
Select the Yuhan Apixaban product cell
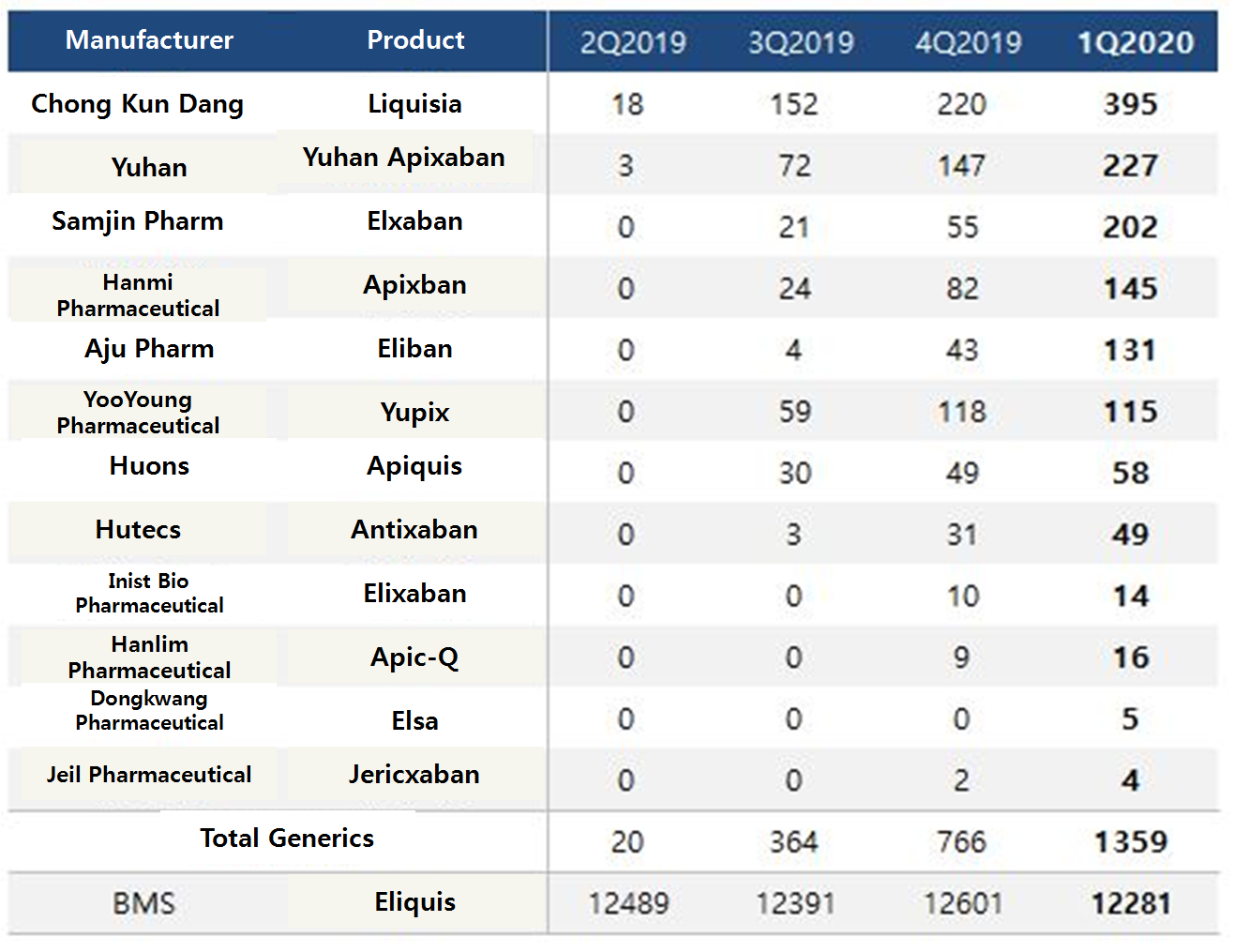coord(404,158)
